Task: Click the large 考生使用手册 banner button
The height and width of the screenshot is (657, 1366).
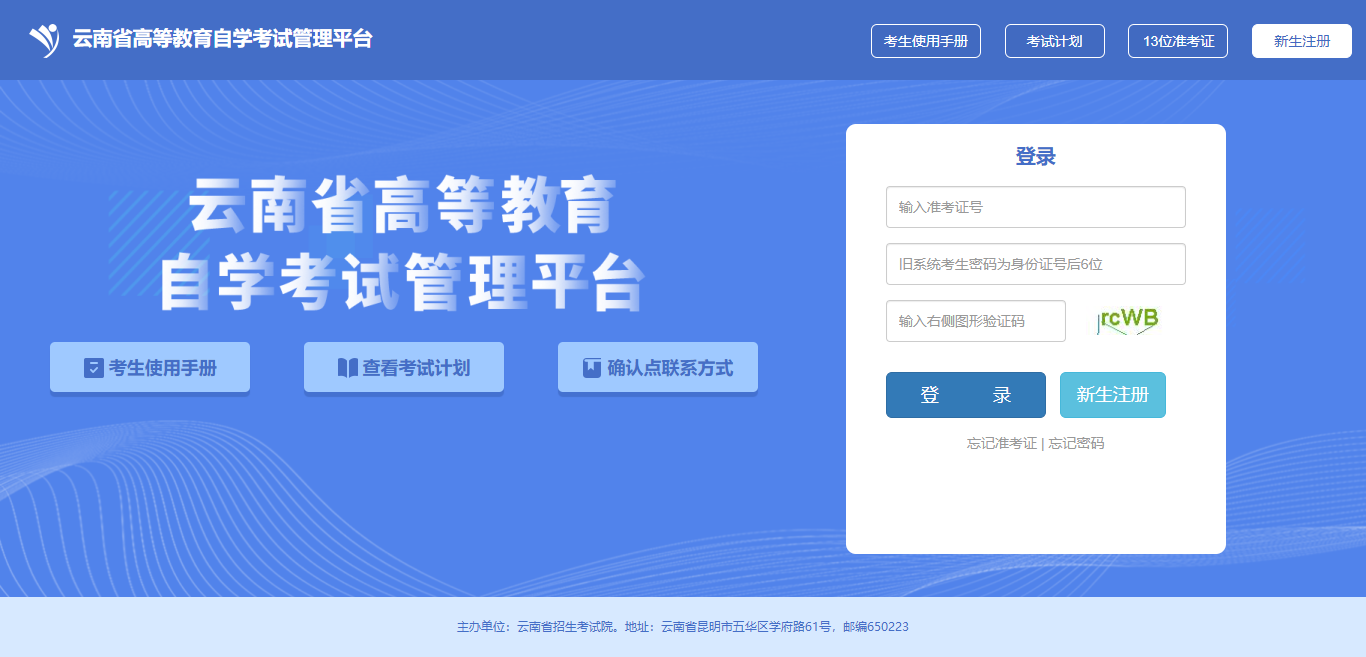Action: [150, 368]
